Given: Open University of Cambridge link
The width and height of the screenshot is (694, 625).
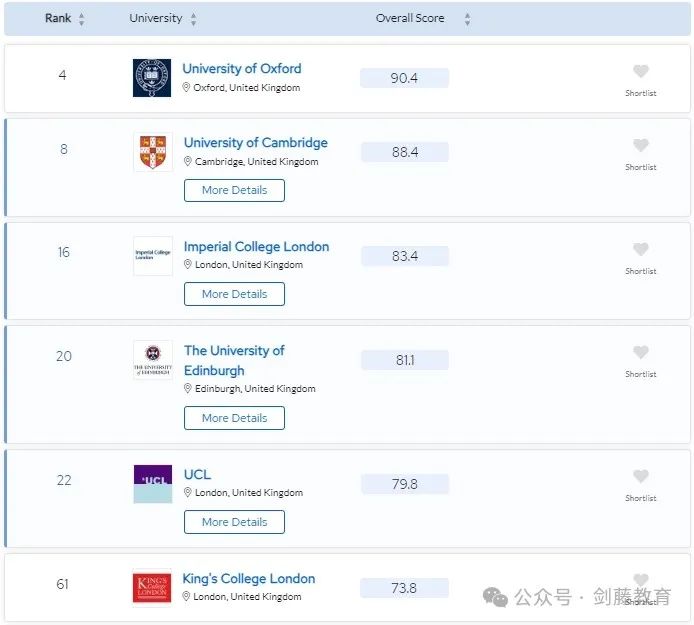Looking at the screenshot, I should coord(255,143).
